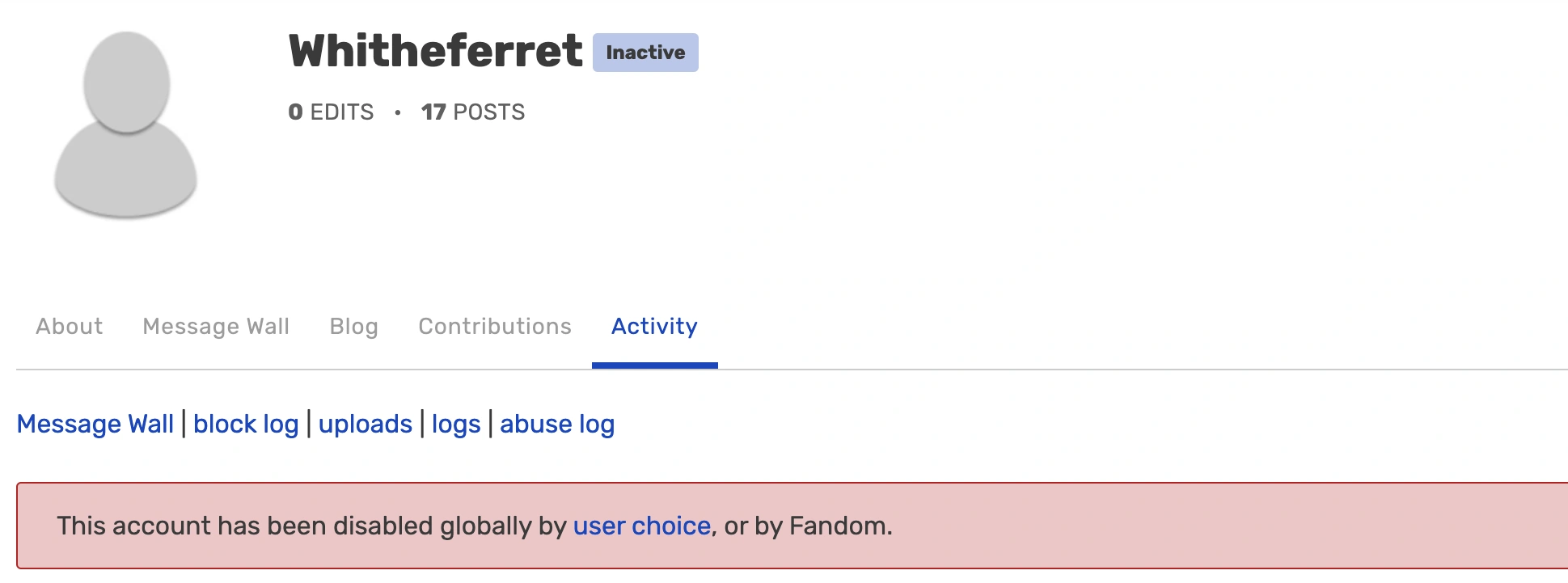The width and height of the screenshot is (1568, 583).
Task: Click the account disabled warning banner
Action: [784, 526]
